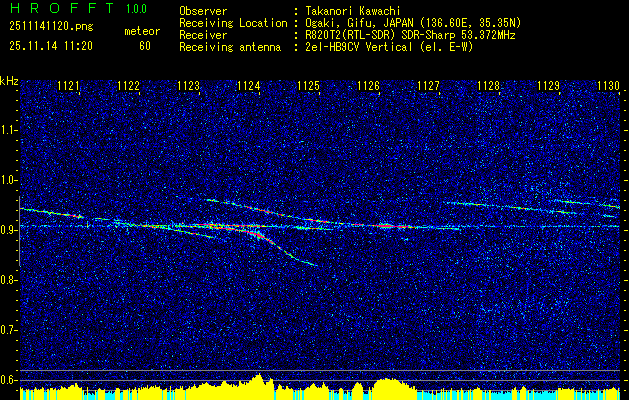Click the 1.1 kHz frequency label
This screenshot has width=629, height=400.
pyautogui.click(x=9, y=130)
